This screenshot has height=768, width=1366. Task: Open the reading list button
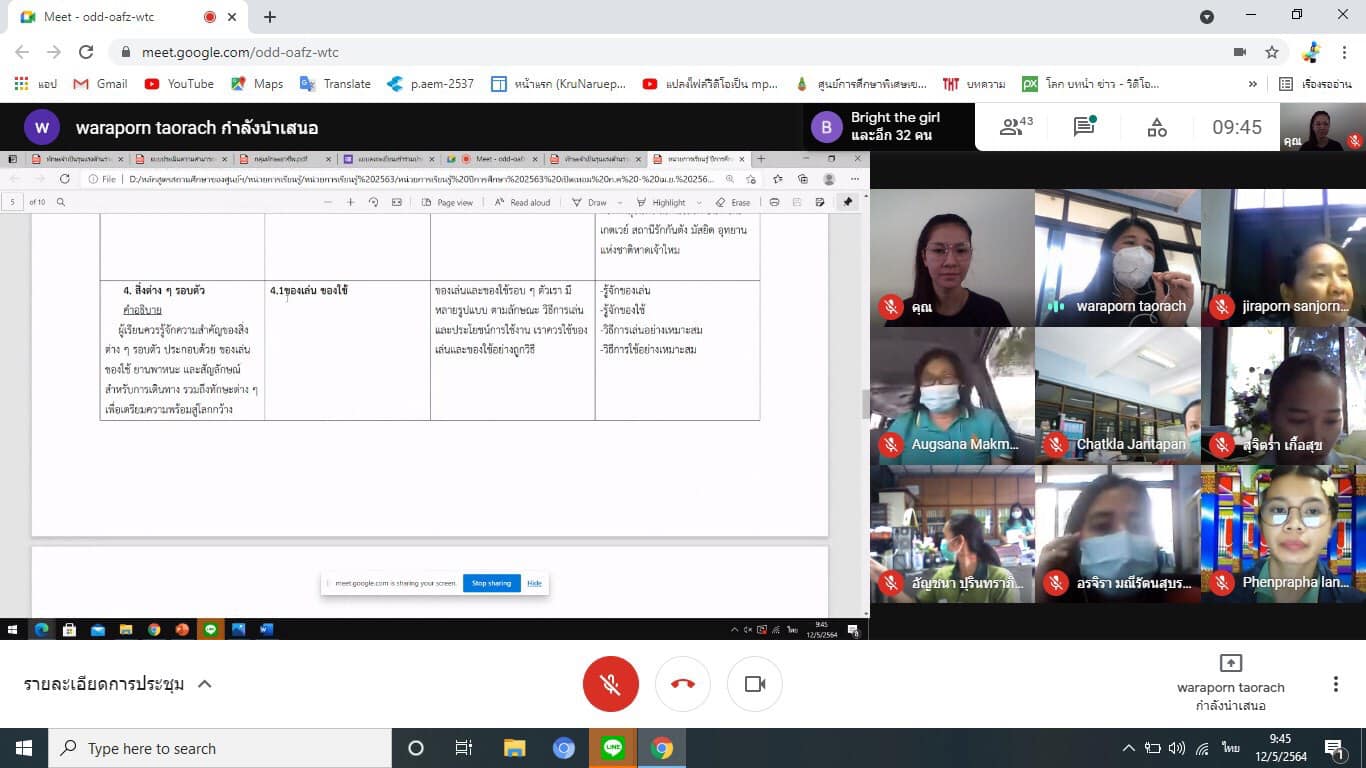[x=1315, y=84]
